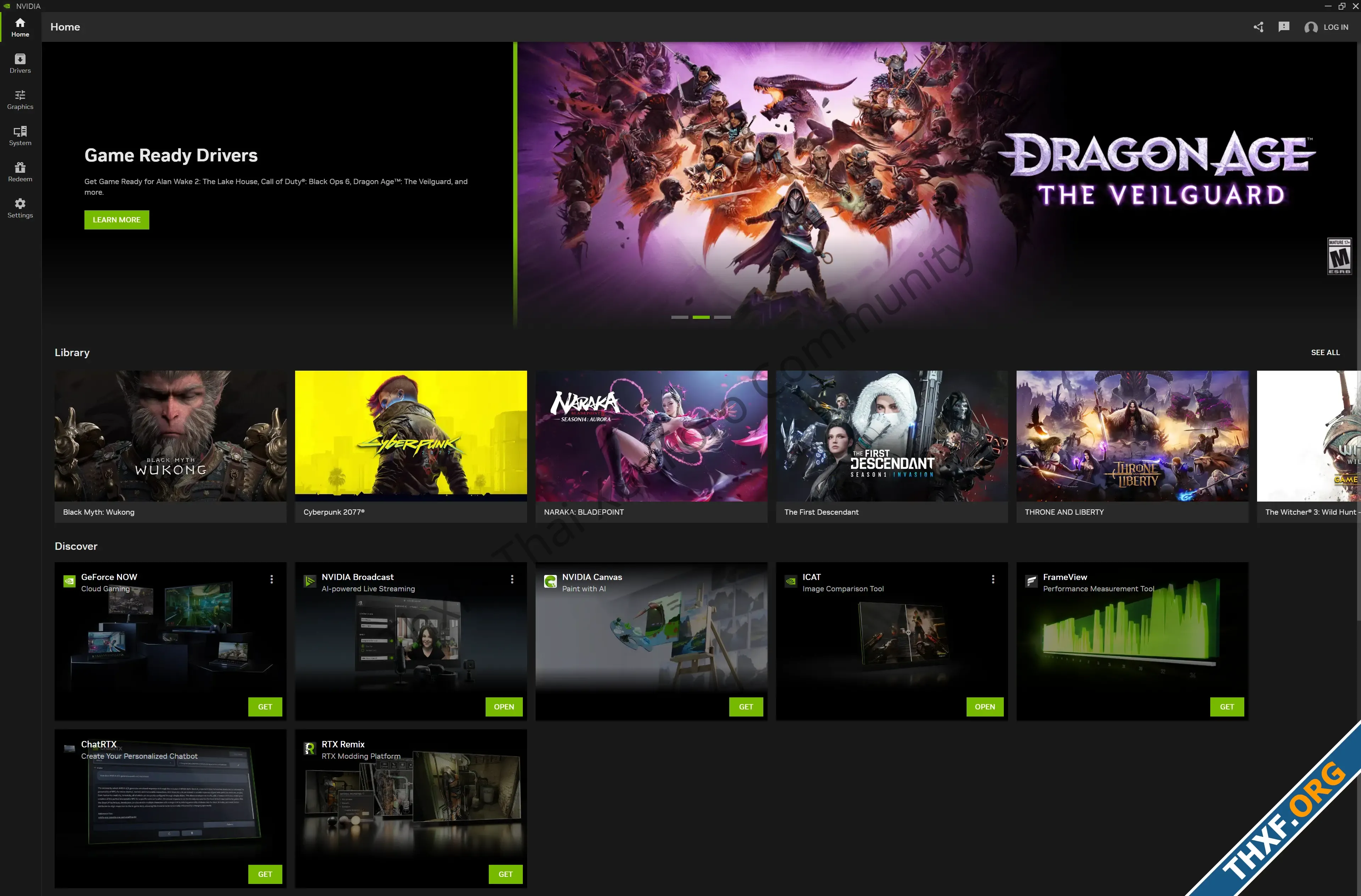Click the NVIDIA Broadcast app icon
The height and width of the screenshot is (896, 1361).
click(309, 581)
